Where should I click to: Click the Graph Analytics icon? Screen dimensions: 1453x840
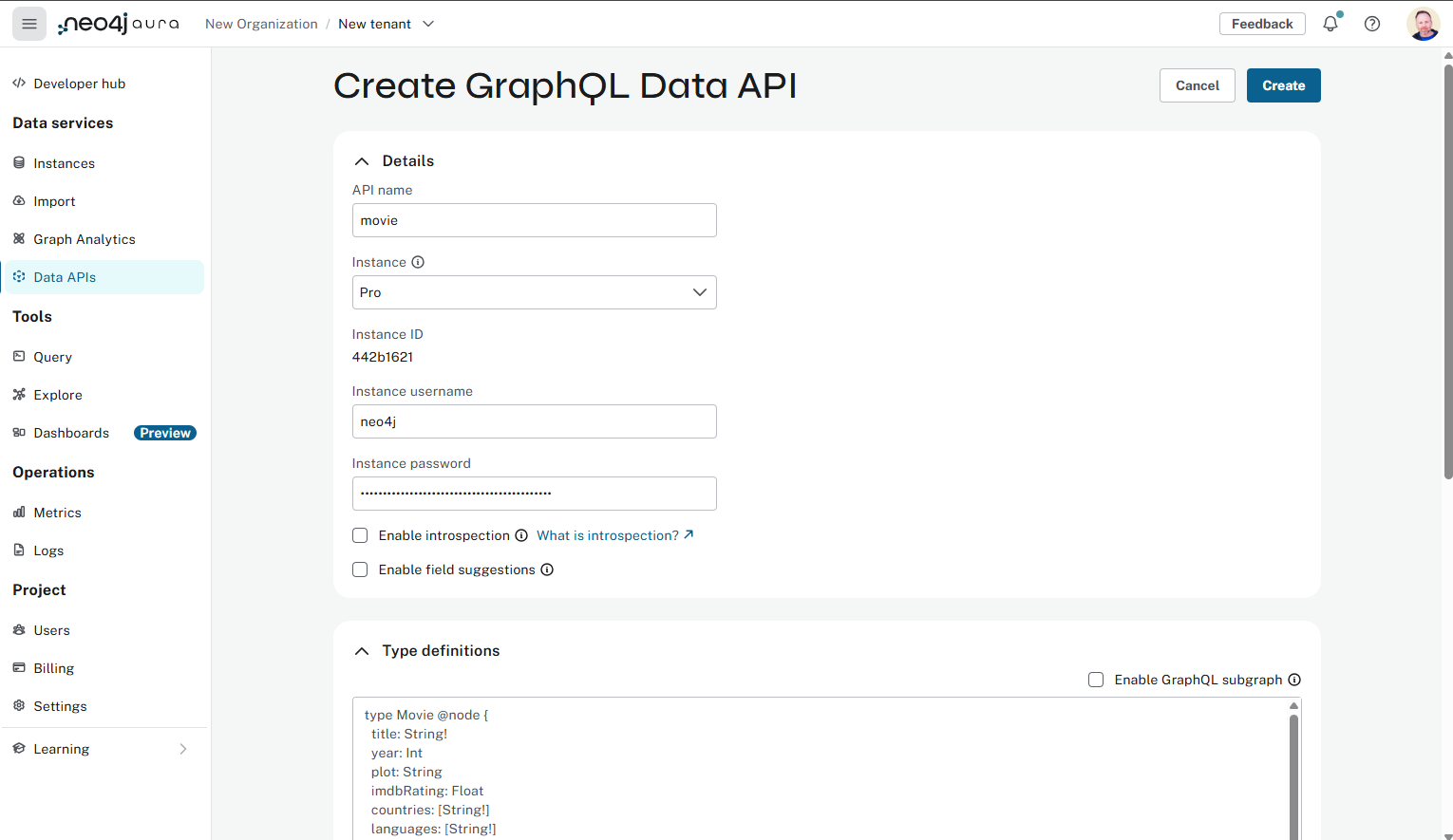[19, 239]
